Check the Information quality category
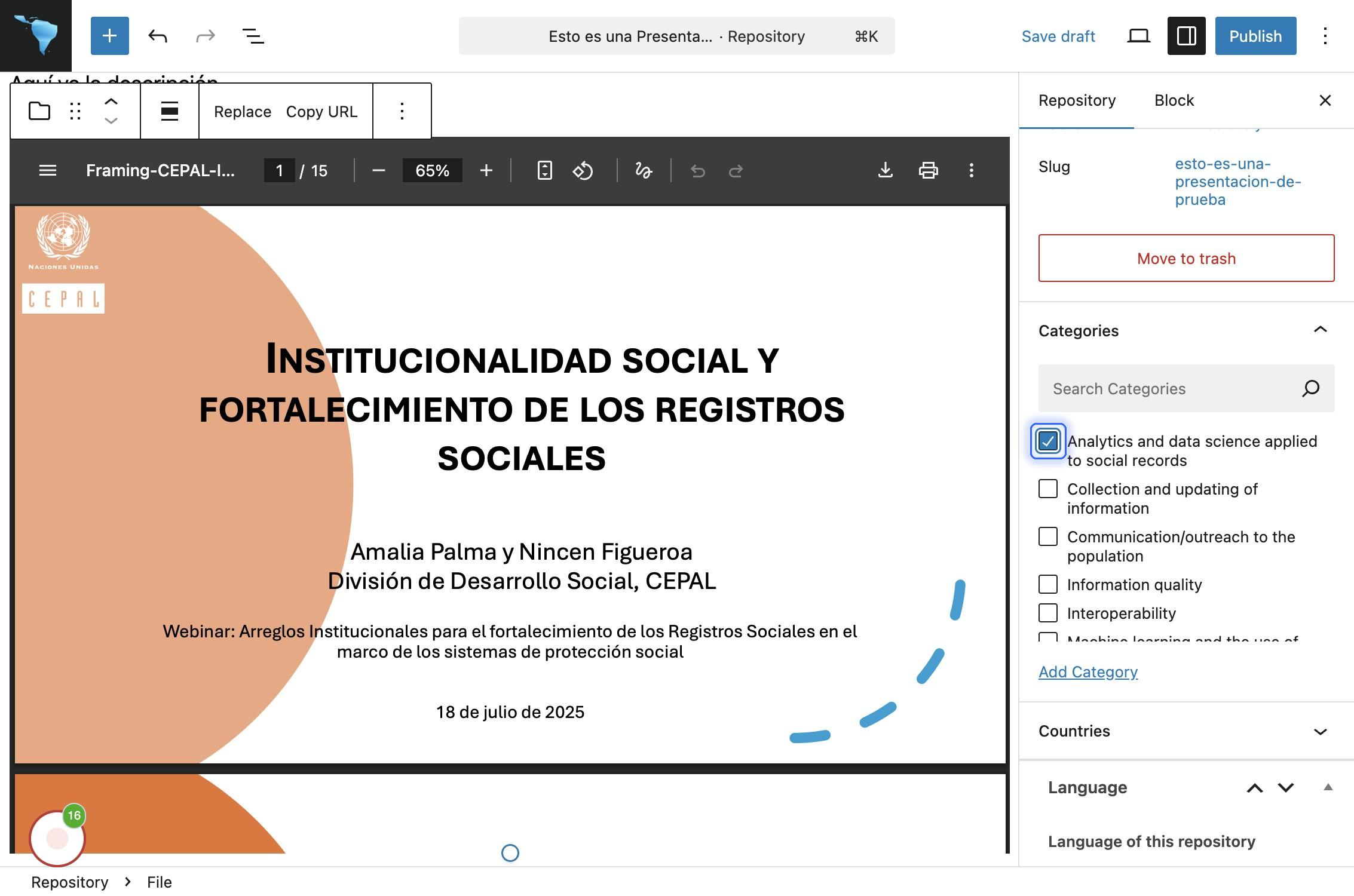The image size is (1354, 896). 1048,584
